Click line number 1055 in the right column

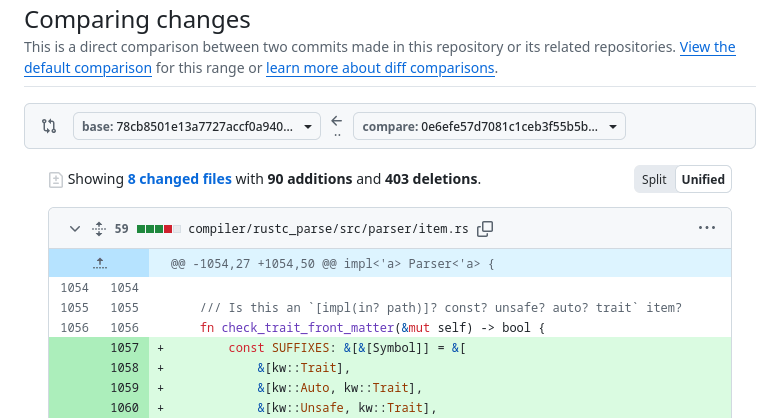[x=124, y=308]
